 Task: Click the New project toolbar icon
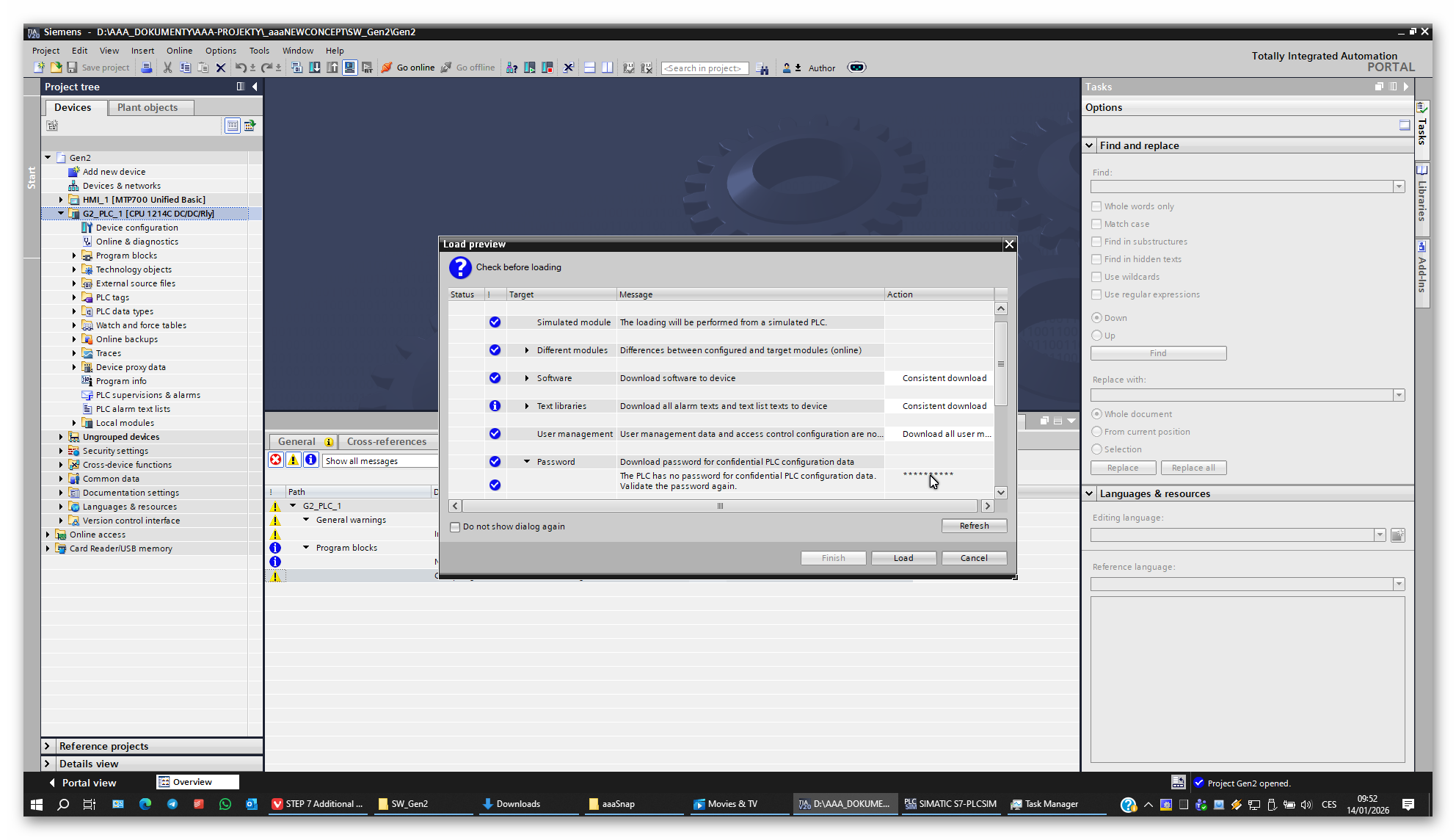pos(38,68)
